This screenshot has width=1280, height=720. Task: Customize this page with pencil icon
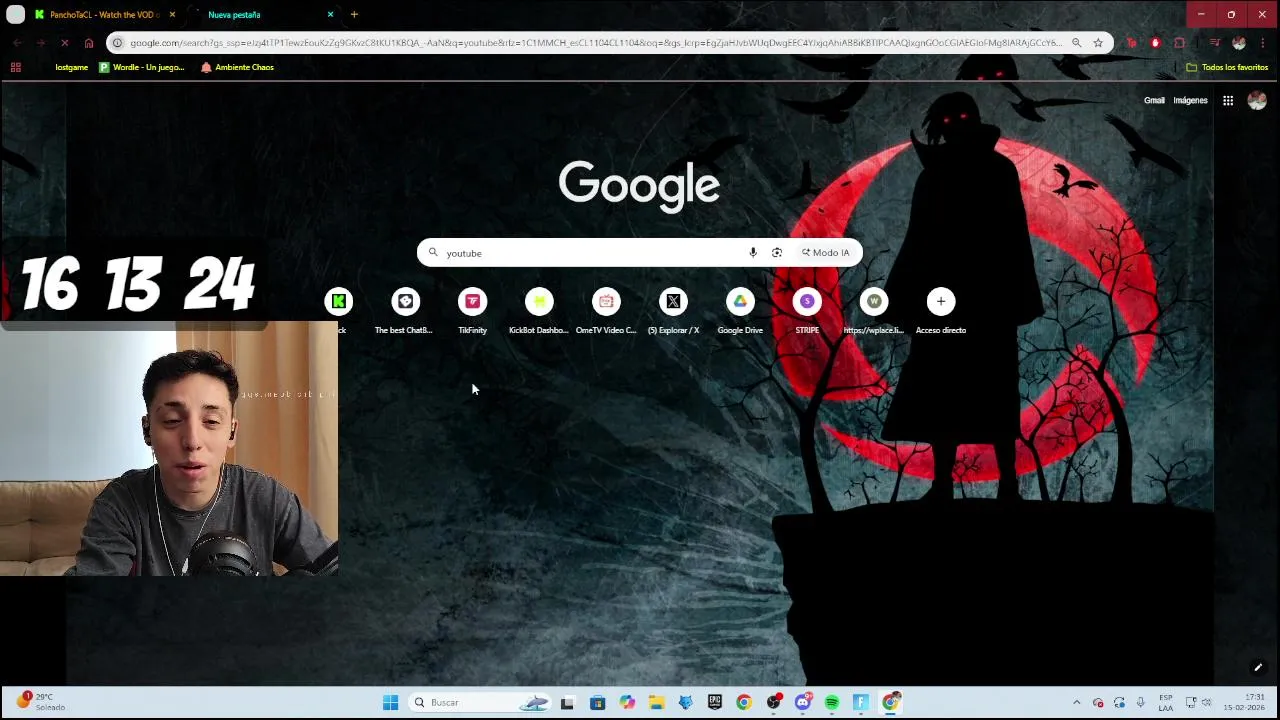coord(1258,668)
